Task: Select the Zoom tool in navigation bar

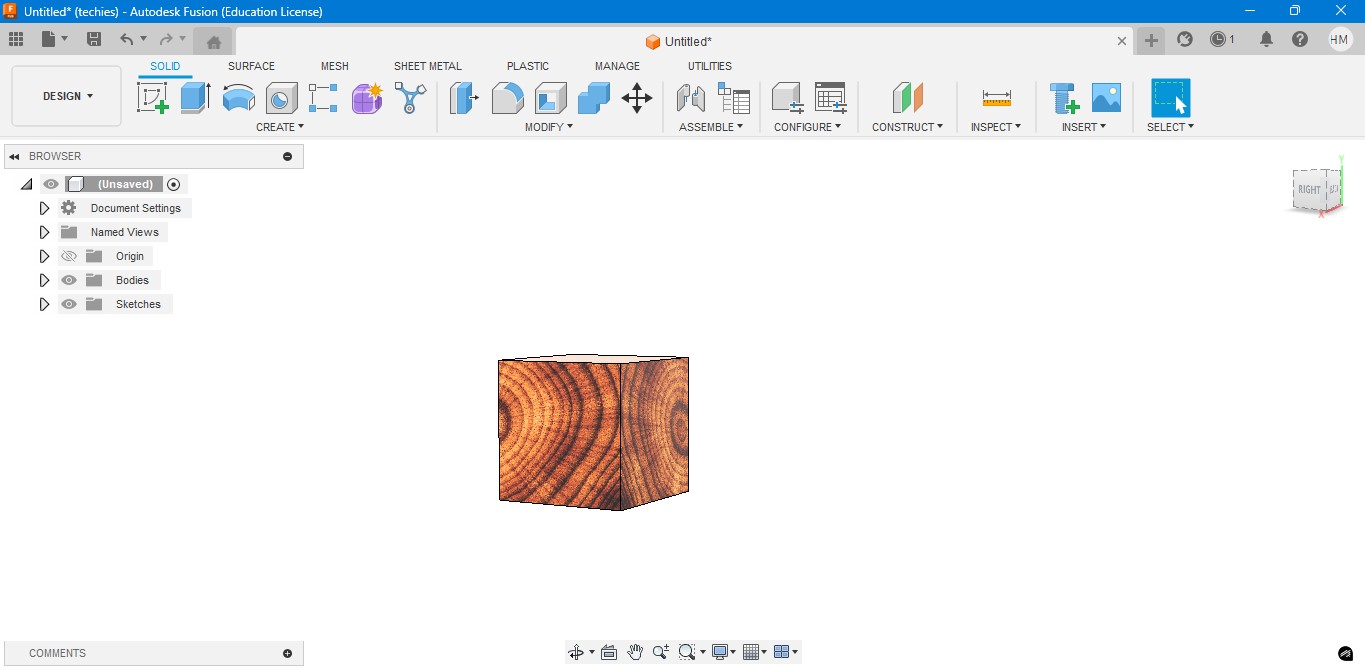Action: pyautogui.click(x=661, y=652)
